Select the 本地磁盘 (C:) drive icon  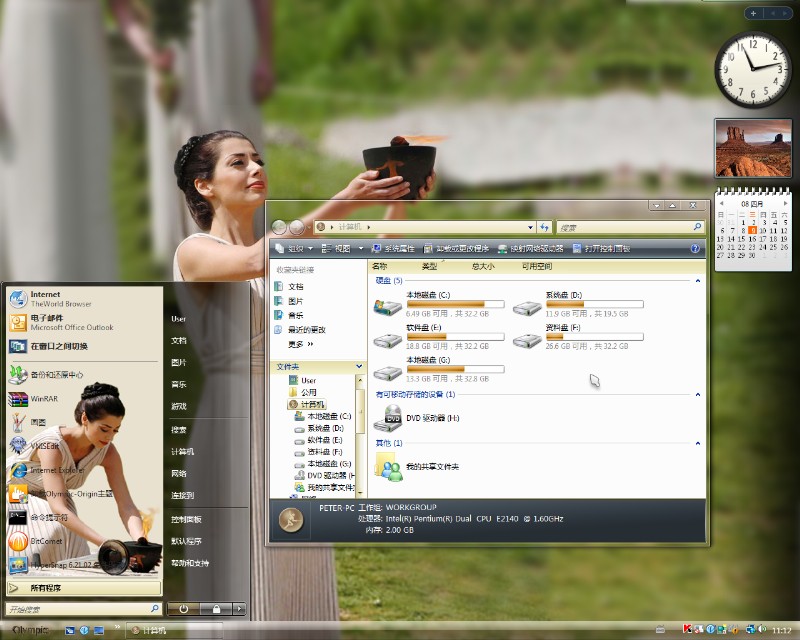(388, 307)
